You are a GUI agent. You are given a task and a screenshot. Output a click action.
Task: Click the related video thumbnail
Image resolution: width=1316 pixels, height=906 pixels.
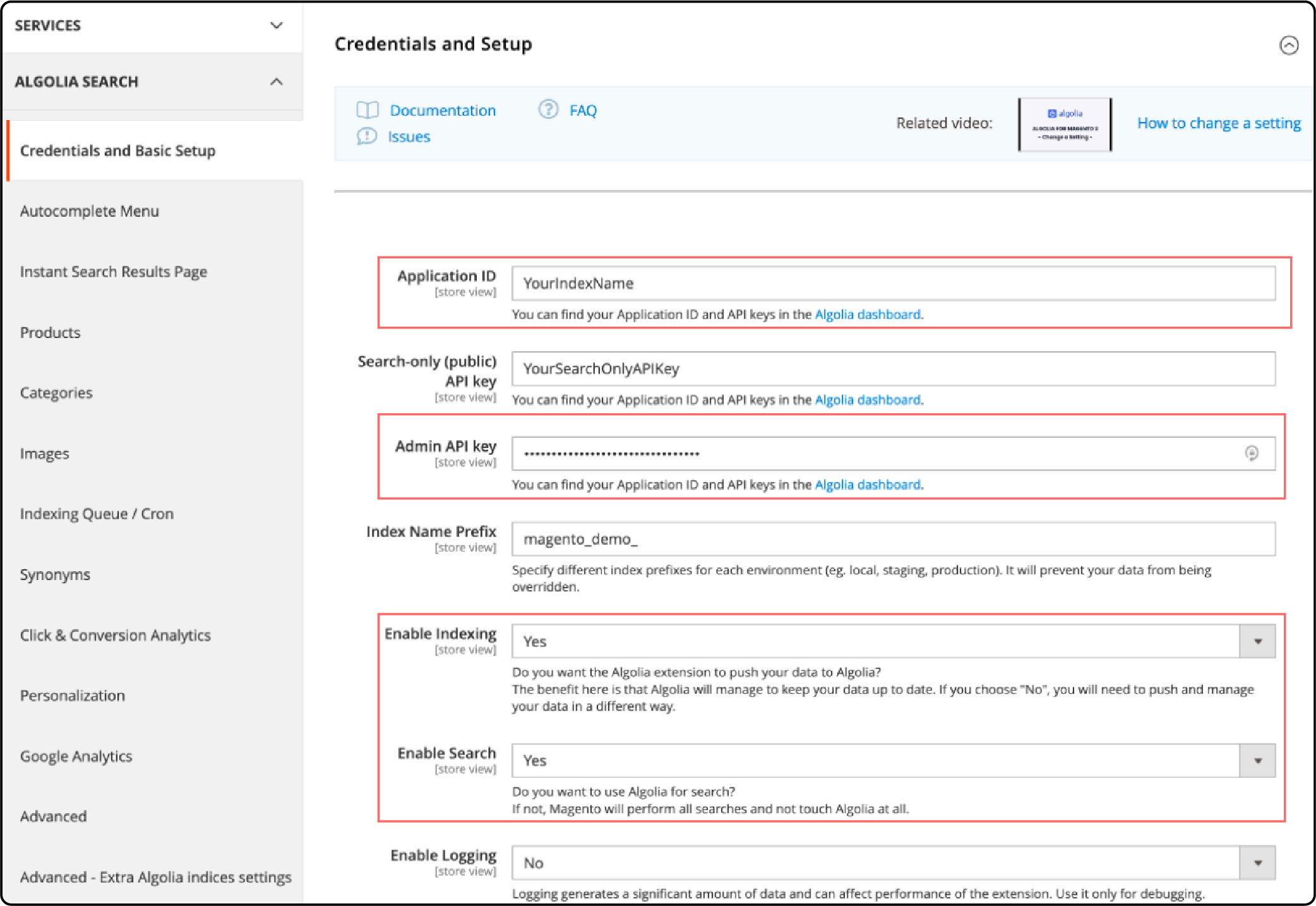point(1065,124)
